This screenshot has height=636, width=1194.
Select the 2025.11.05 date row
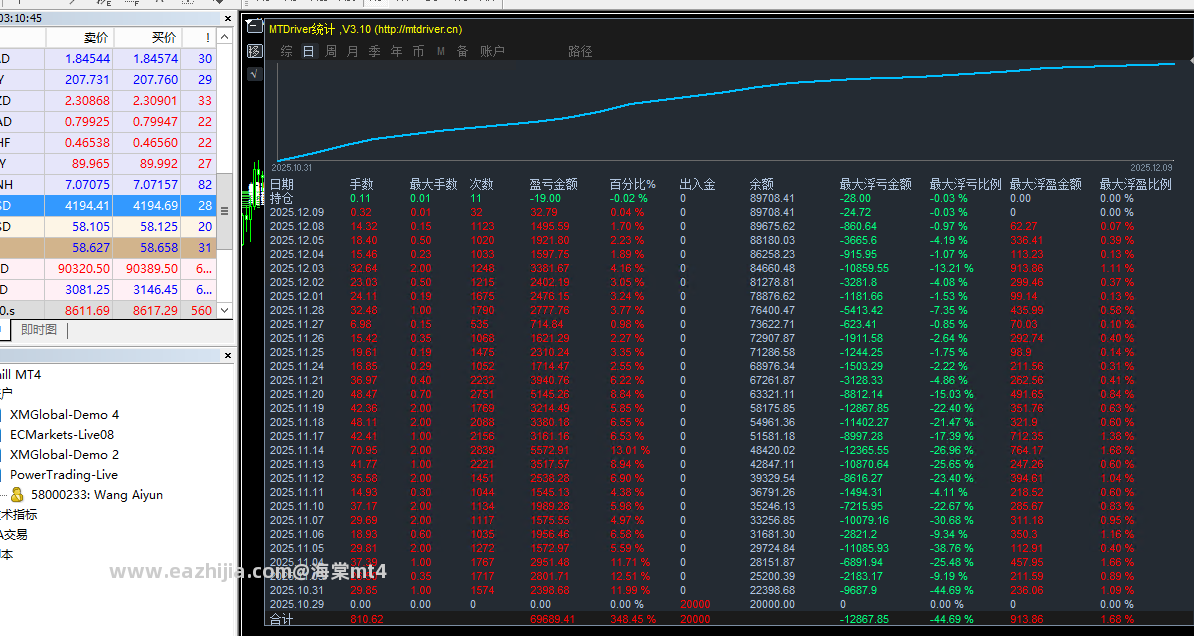(x=297, y=548)
